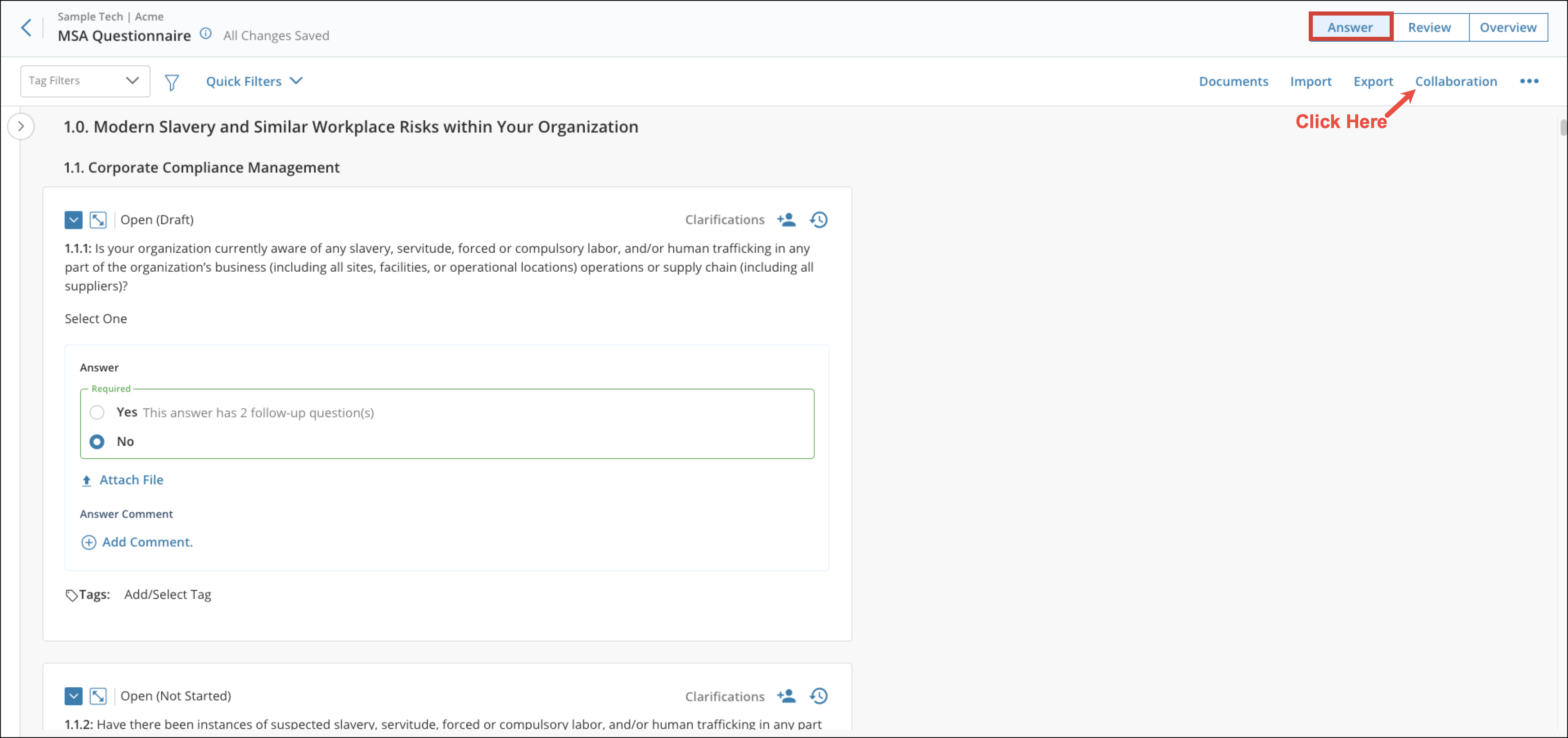Click the info icon beside MSA Questionnaire
The height and width of the screenshot is (738, 1568).
tap(206, 34)
